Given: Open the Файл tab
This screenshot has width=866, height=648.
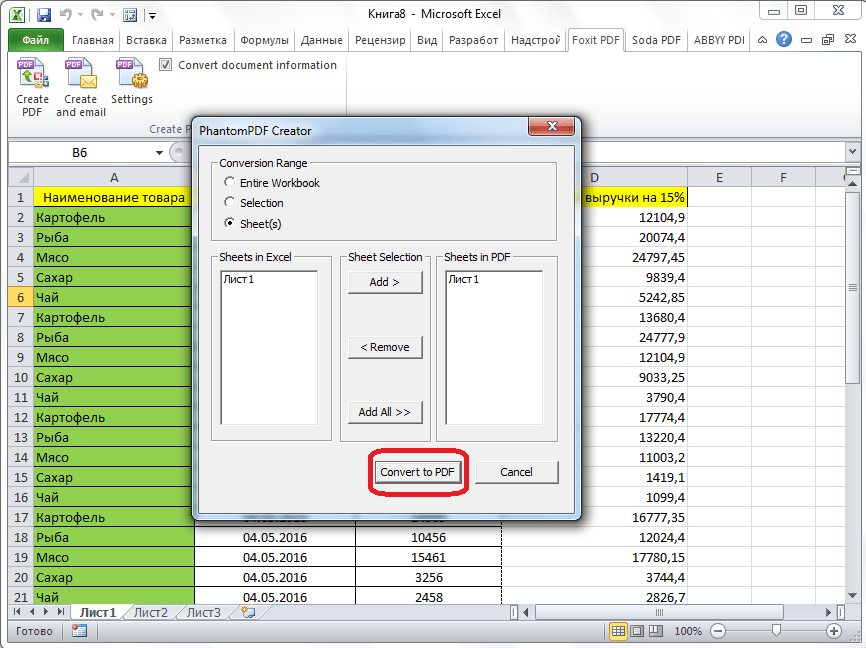Looking at the screenshot, I should [x=36, y=40].
